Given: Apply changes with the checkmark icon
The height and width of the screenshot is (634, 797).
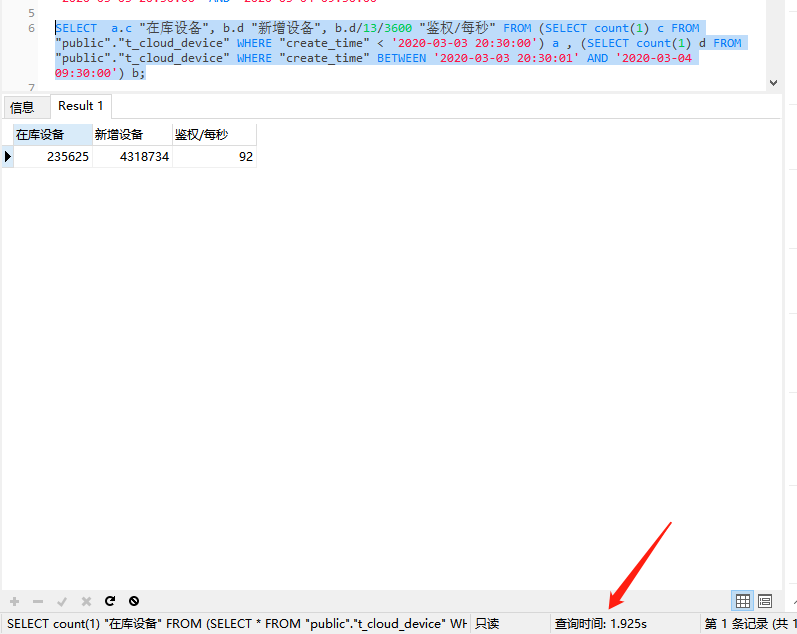Looking at the screenshot, I should tap(62, 601).
